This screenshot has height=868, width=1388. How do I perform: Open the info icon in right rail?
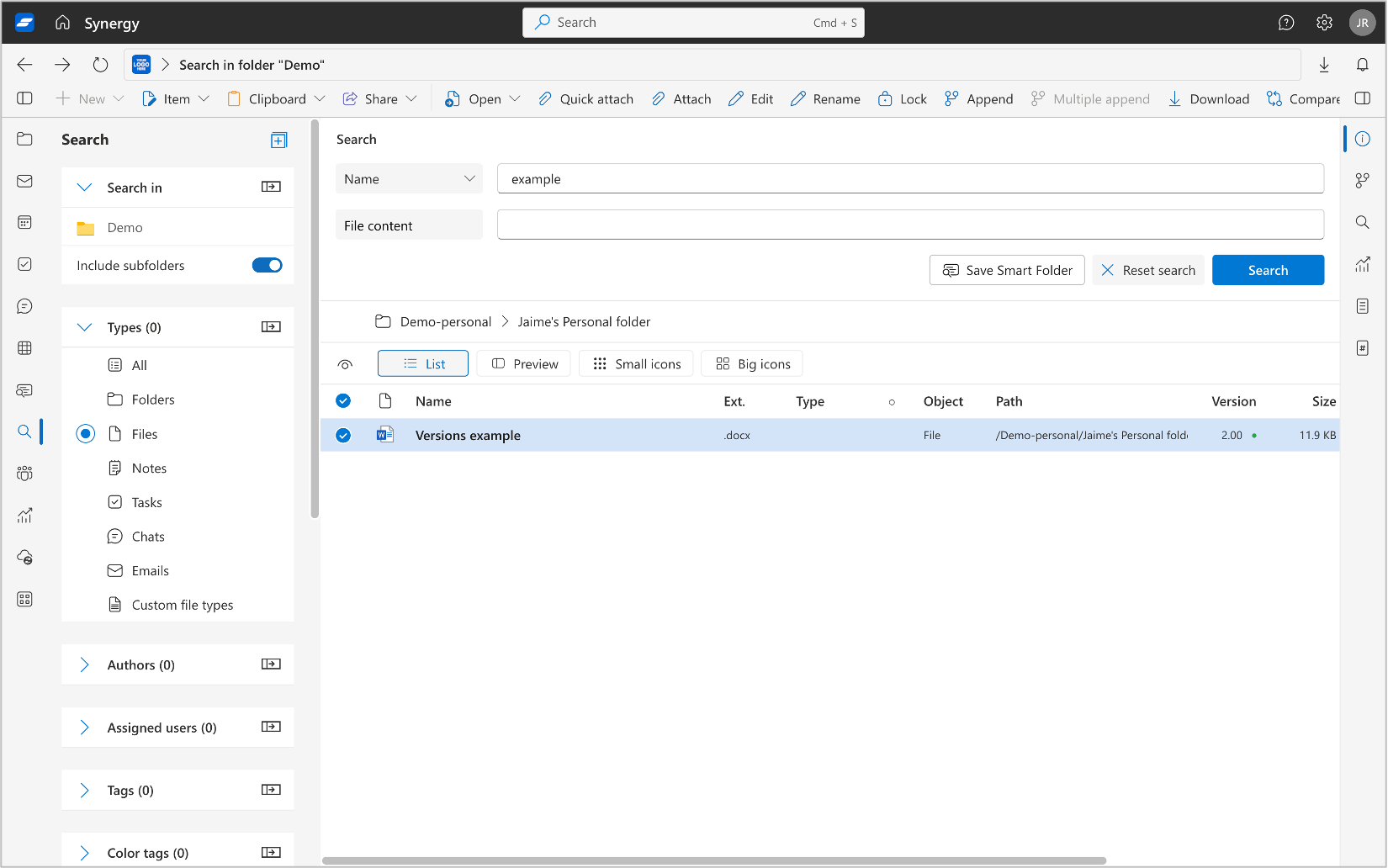click(x=1362, y=139)
